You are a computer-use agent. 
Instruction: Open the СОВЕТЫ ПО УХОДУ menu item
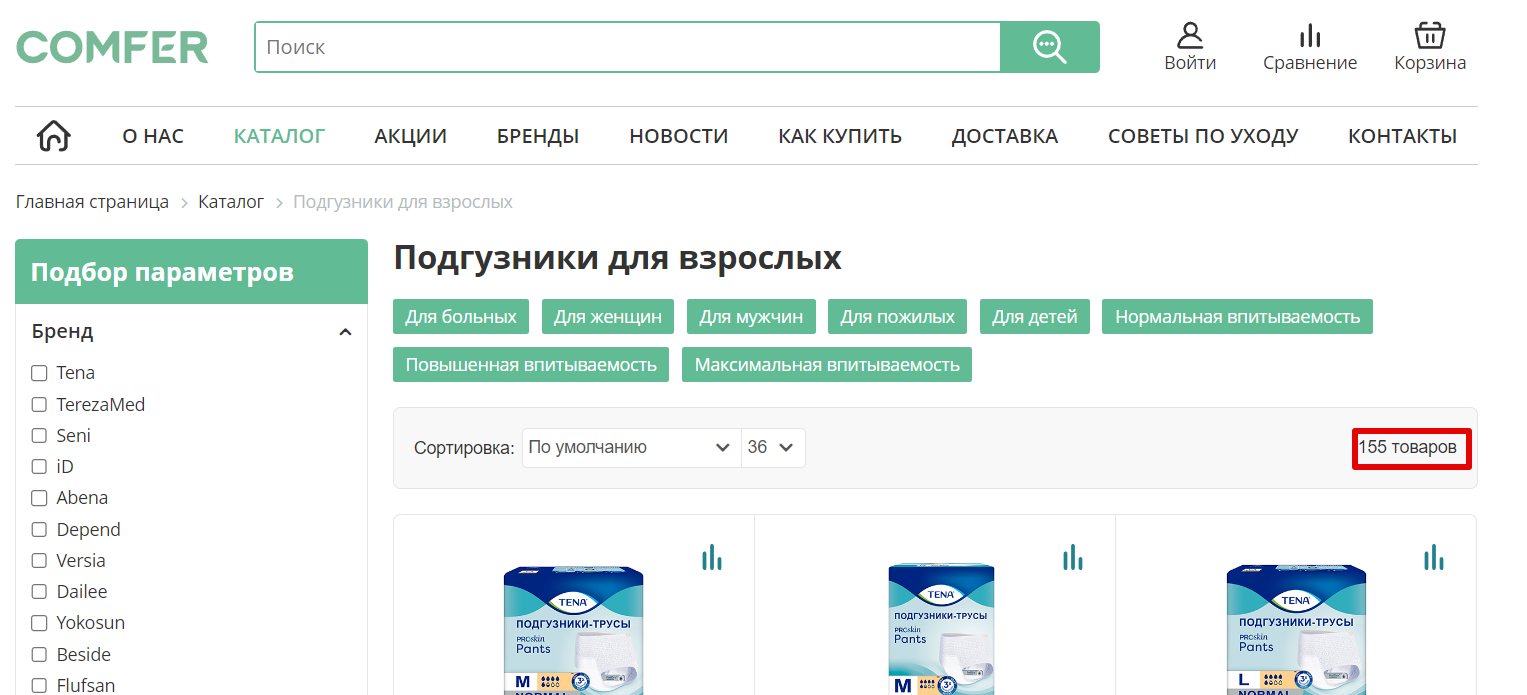[1203, 136]
